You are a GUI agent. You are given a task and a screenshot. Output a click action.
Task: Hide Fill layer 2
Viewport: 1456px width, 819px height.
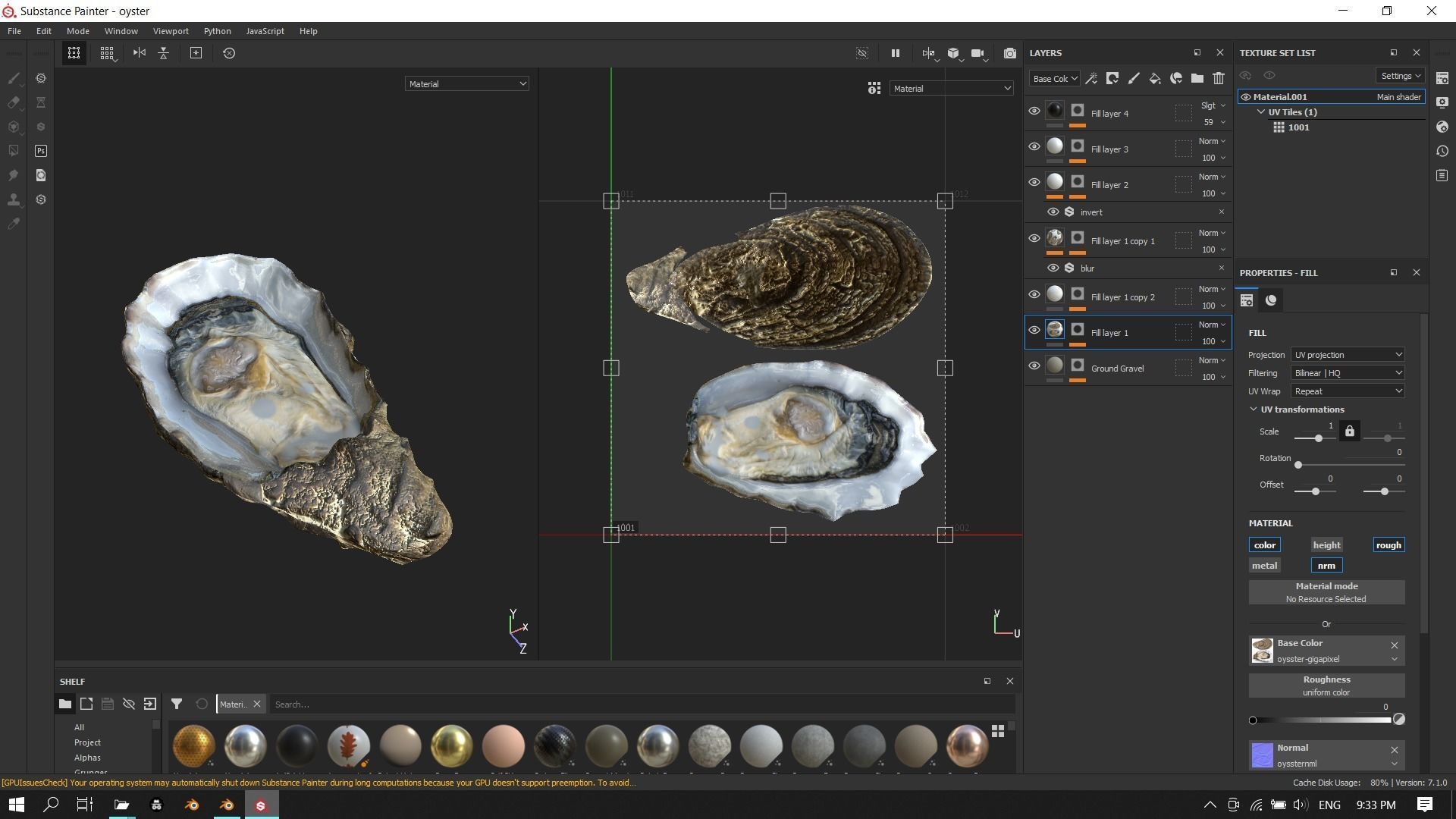1034,182
